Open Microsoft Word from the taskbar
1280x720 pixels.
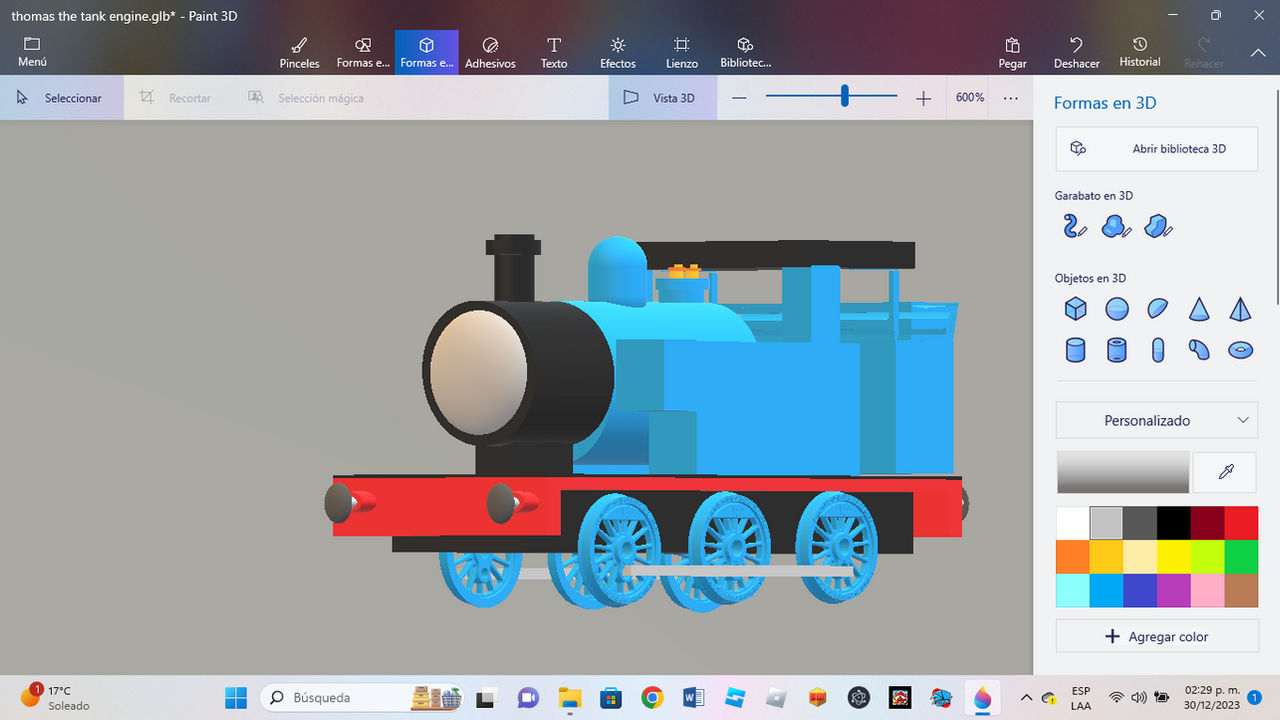tap(694, 697)
